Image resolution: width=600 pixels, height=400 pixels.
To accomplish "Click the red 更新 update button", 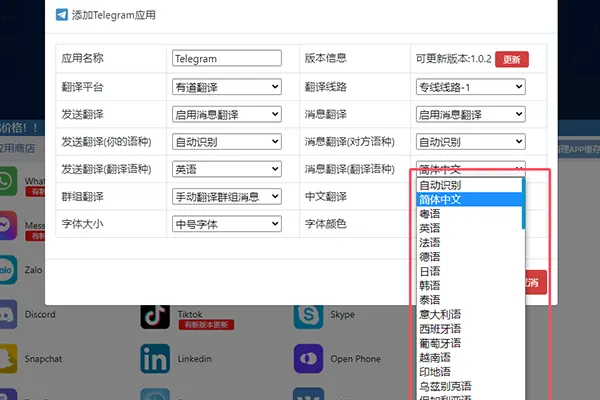I will [x=512, y=59].
